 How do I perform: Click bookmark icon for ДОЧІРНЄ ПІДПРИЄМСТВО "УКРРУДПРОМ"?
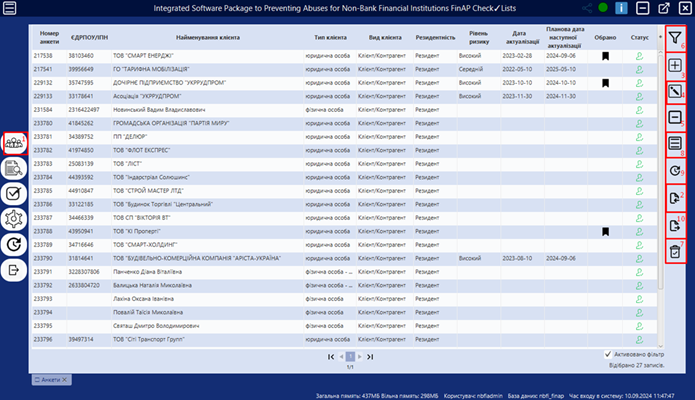[605, 83]
